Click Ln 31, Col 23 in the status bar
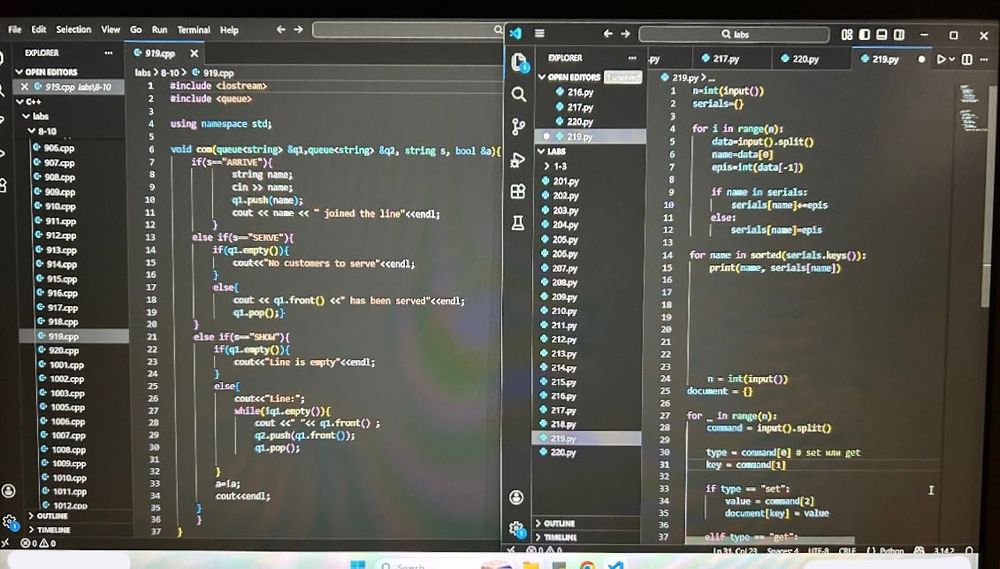Viewport: 1000px width, 569px height. point(734,551)
